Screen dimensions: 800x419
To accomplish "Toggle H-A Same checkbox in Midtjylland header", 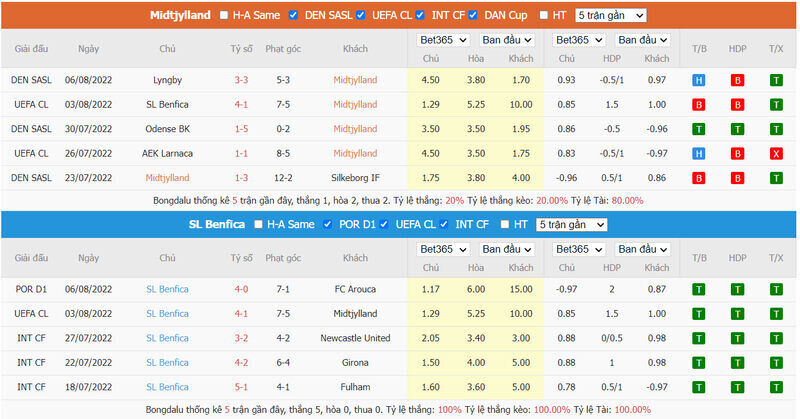I will 223,15.
